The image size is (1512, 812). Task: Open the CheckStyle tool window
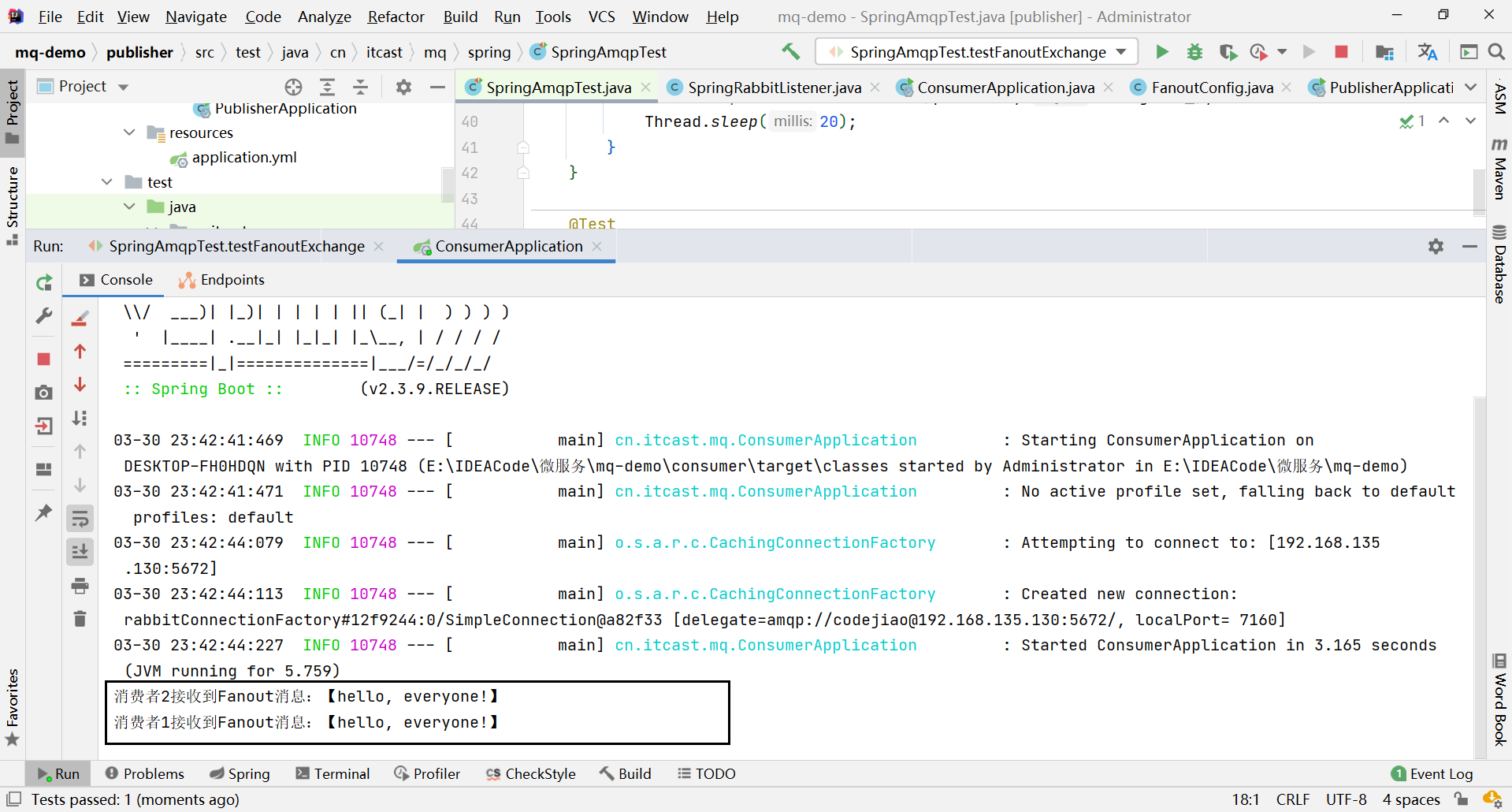[531, 774]
